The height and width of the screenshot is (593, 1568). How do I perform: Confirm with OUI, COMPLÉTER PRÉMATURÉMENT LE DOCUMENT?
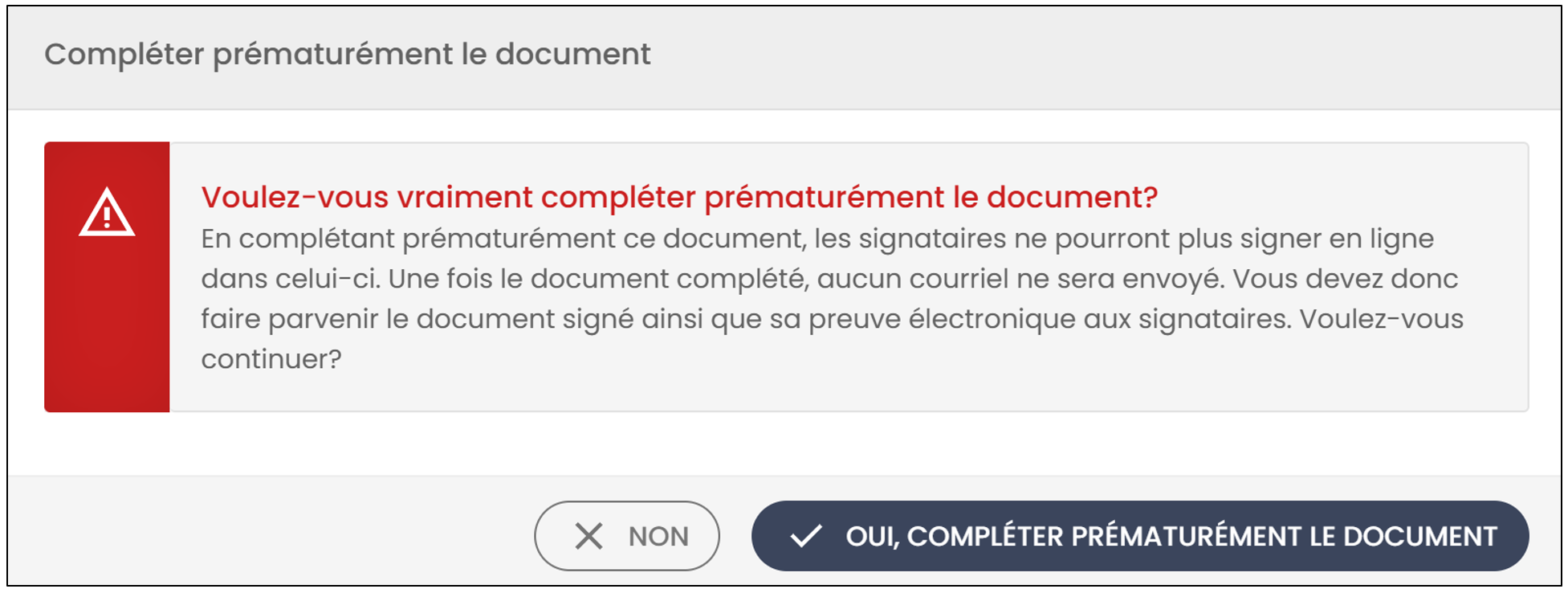[x=1140, y=536]
